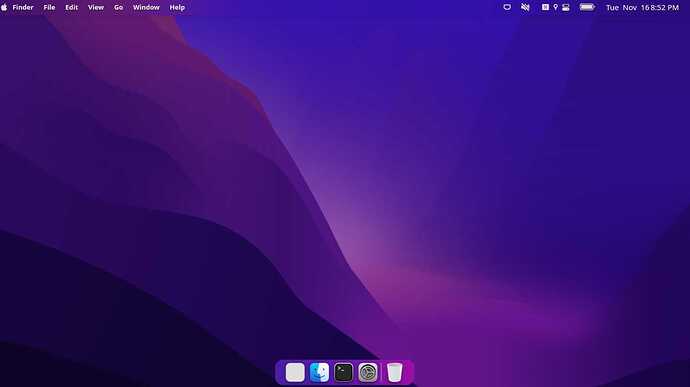690x387 pixels.
Task: Open the Help menu
Action: point(177,7)
